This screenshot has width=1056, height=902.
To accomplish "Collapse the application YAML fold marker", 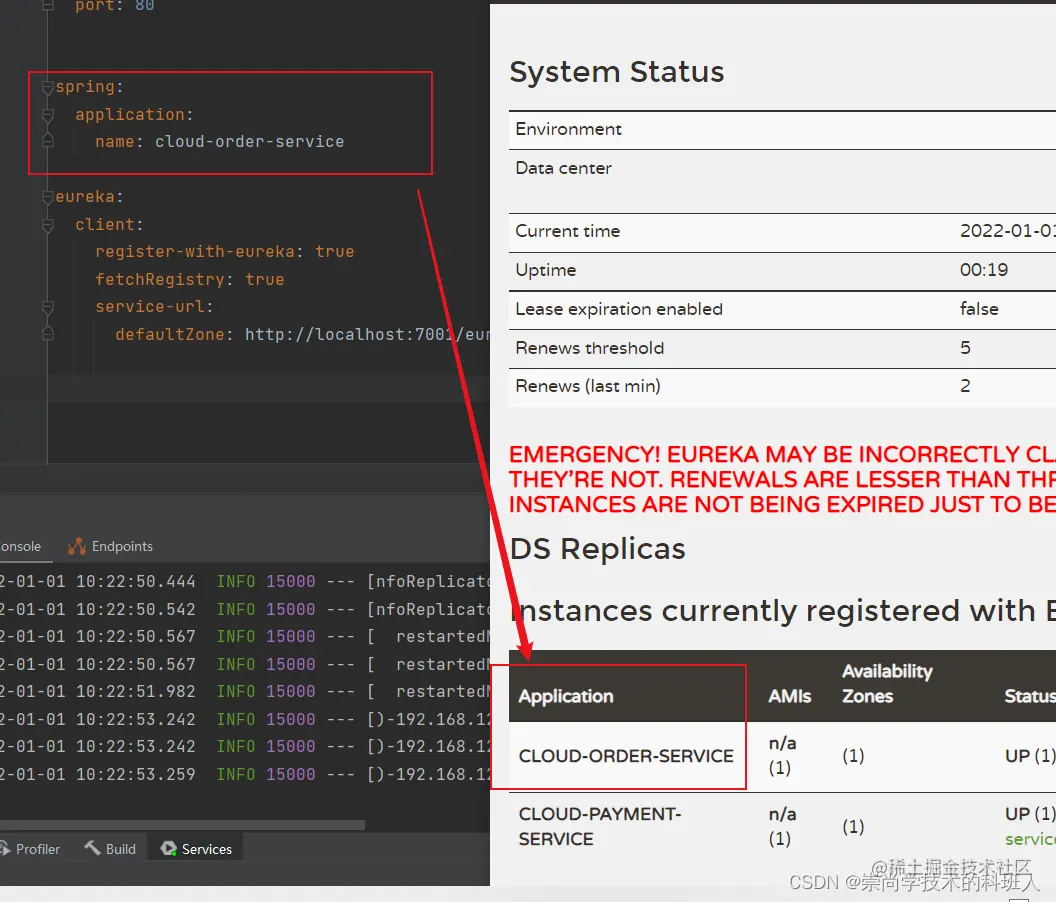I will (48, 115).
